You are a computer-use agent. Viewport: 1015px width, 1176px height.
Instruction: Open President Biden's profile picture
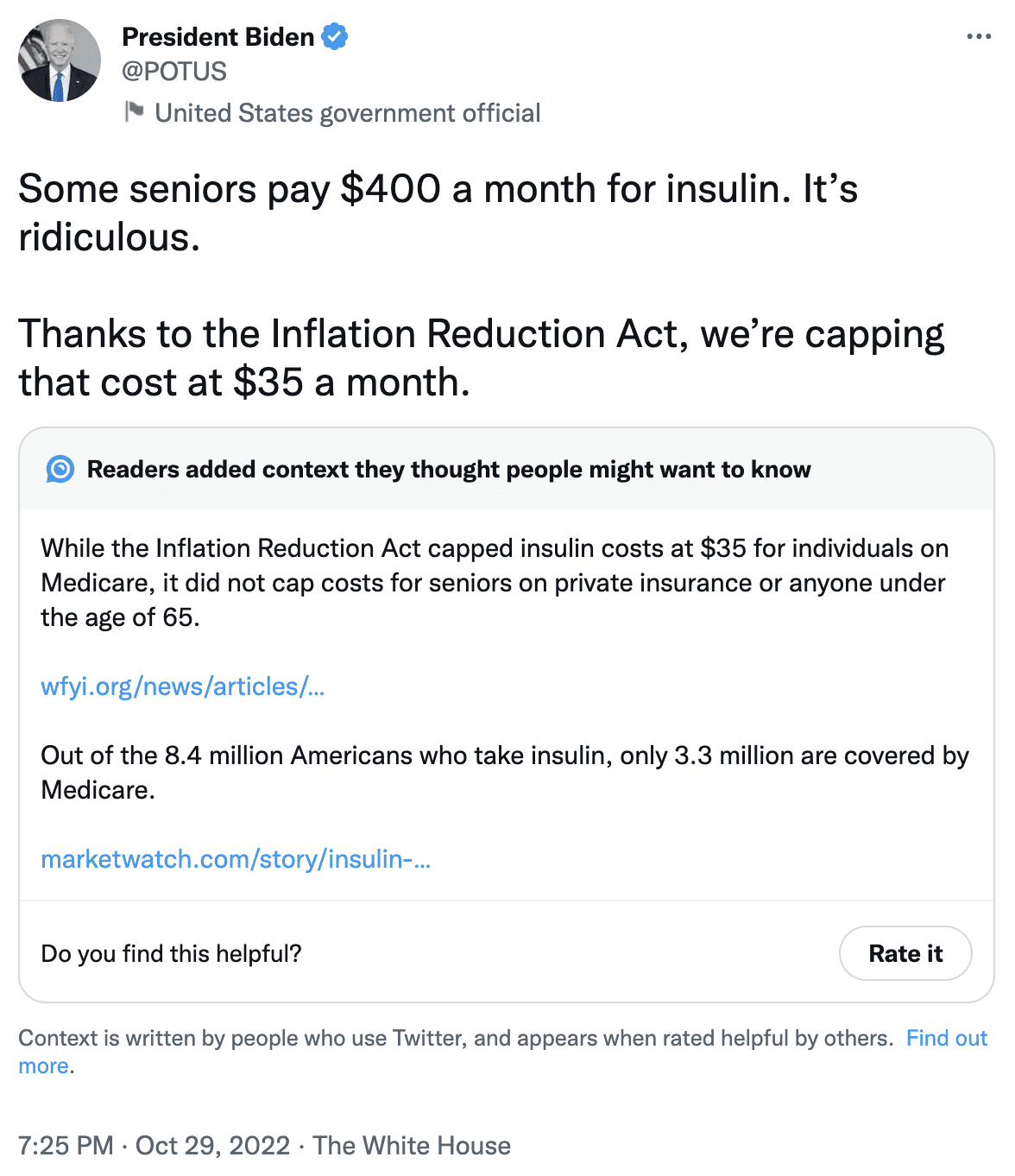coord(60,60)
